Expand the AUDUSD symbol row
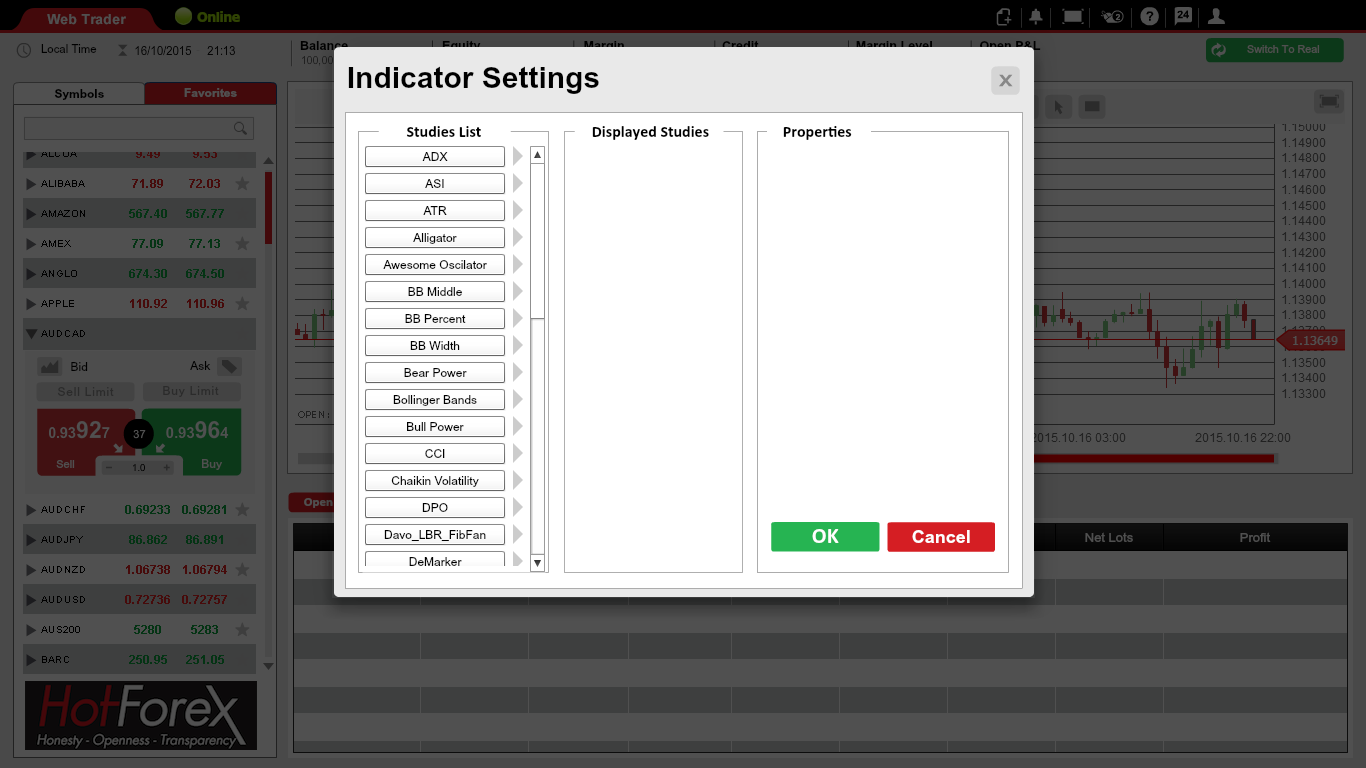 (31, 600)
